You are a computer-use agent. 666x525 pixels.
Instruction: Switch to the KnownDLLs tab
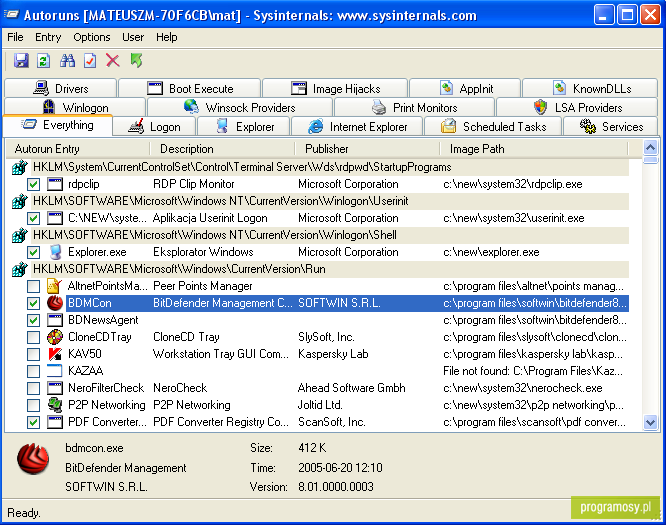(590, 88)
